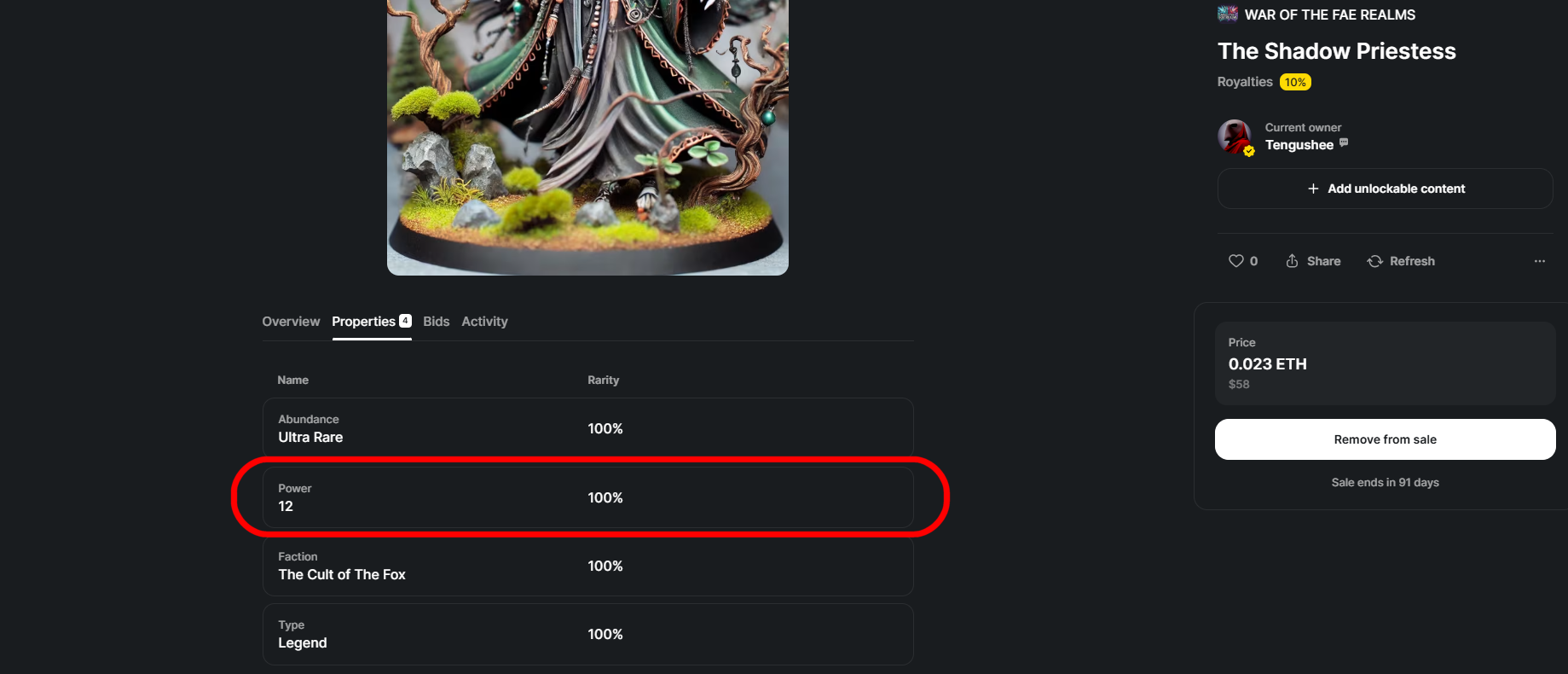The width and height of the screenshot is (1568, 674).
Task: Click Add unlockable content button
Action: pos(1385,189)
